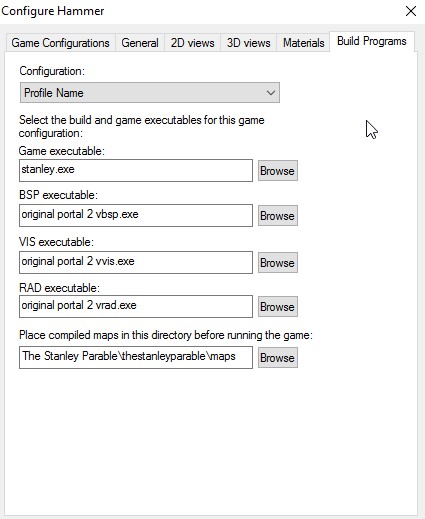Go to the 3D views tab
The height and width of the screenshot is (519, 425).
click(x=248, y=43)
